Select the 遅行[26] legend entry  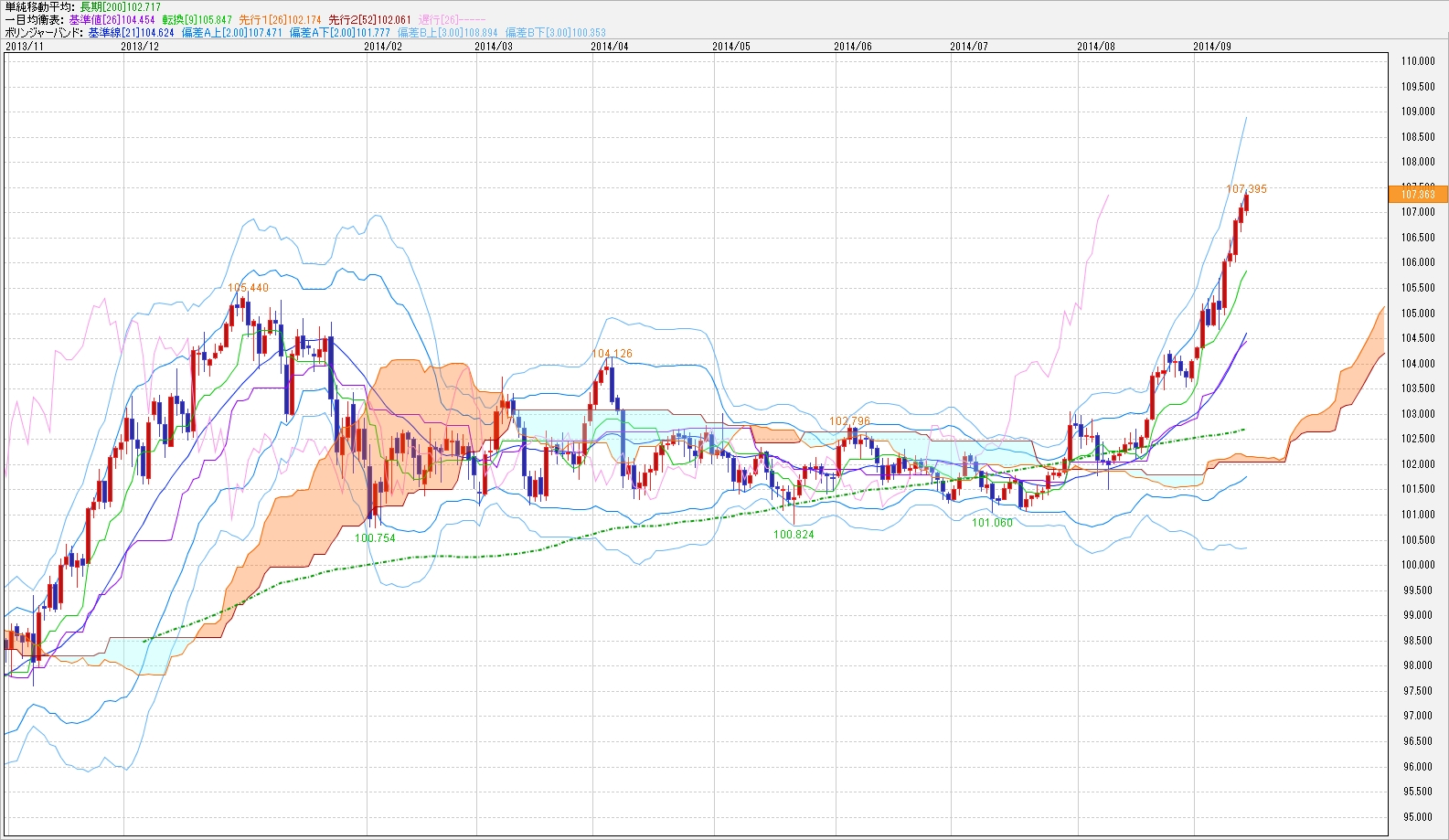tap(452, 20)
